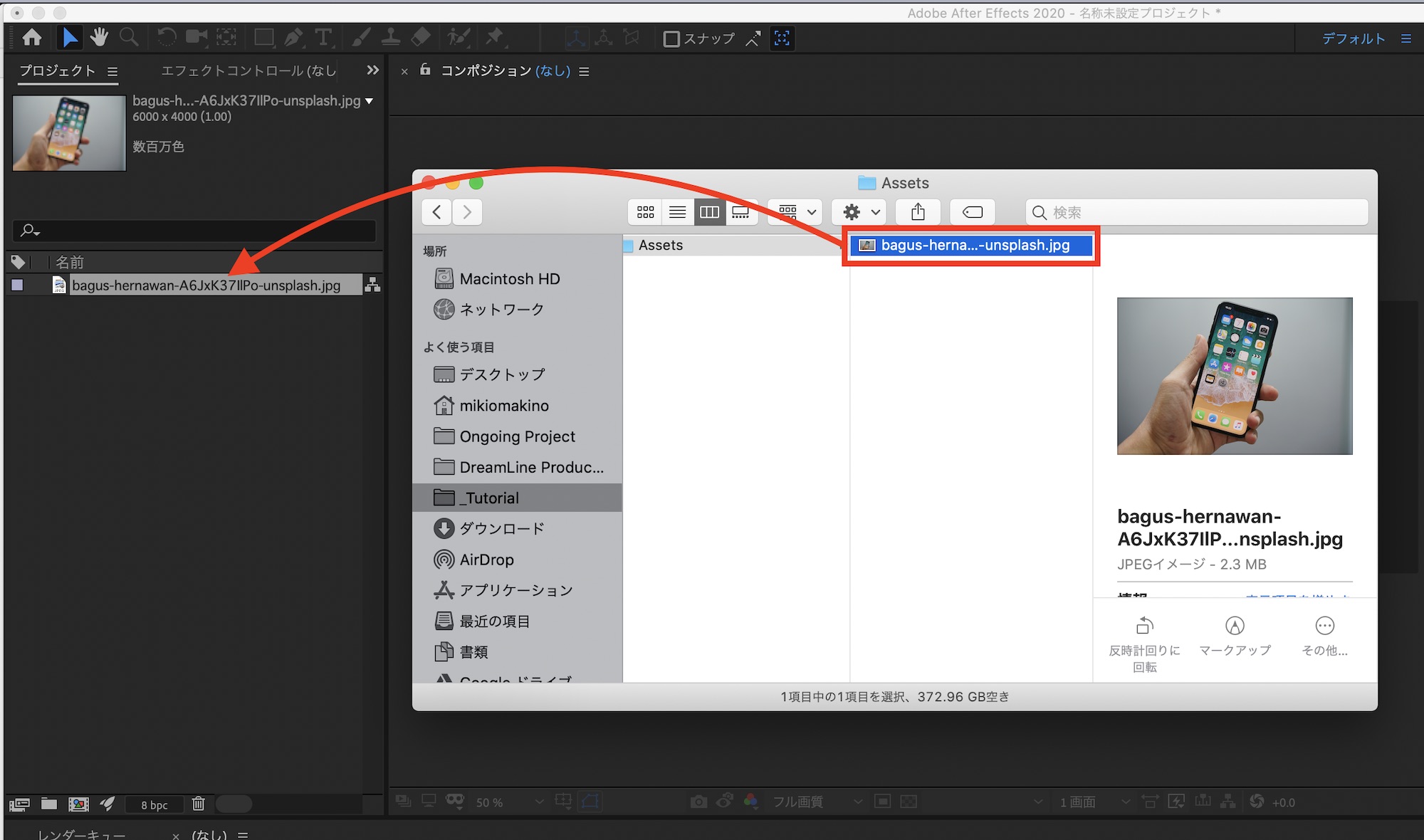Open the プロジェクト panel menu
Viewport: 1424px width, 840px height.
click(x=112, y=71)
